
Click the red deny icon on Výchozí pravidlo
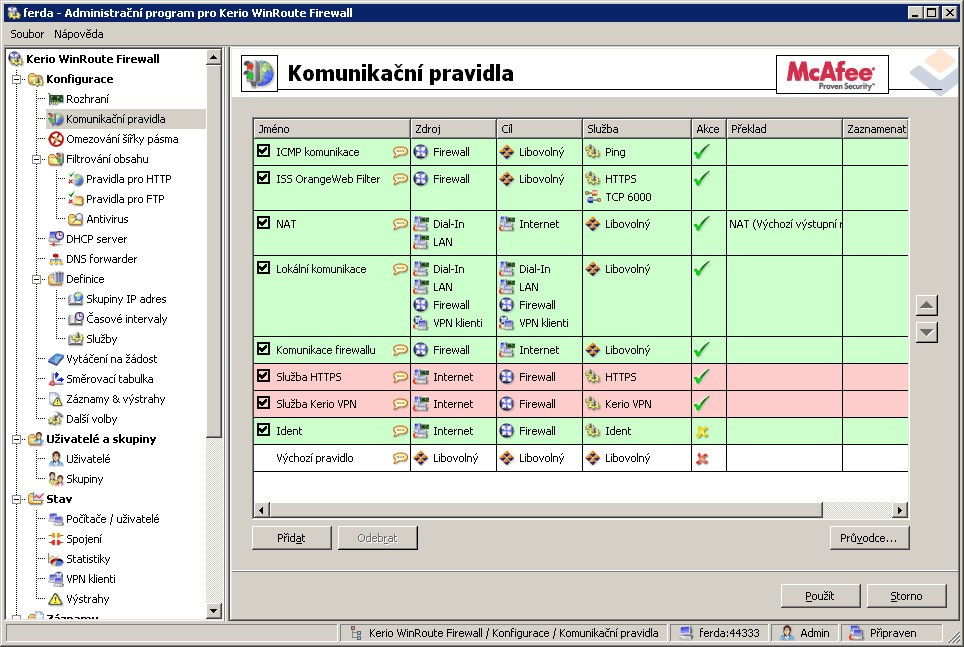pyautogui.click(x=702, y=458)
